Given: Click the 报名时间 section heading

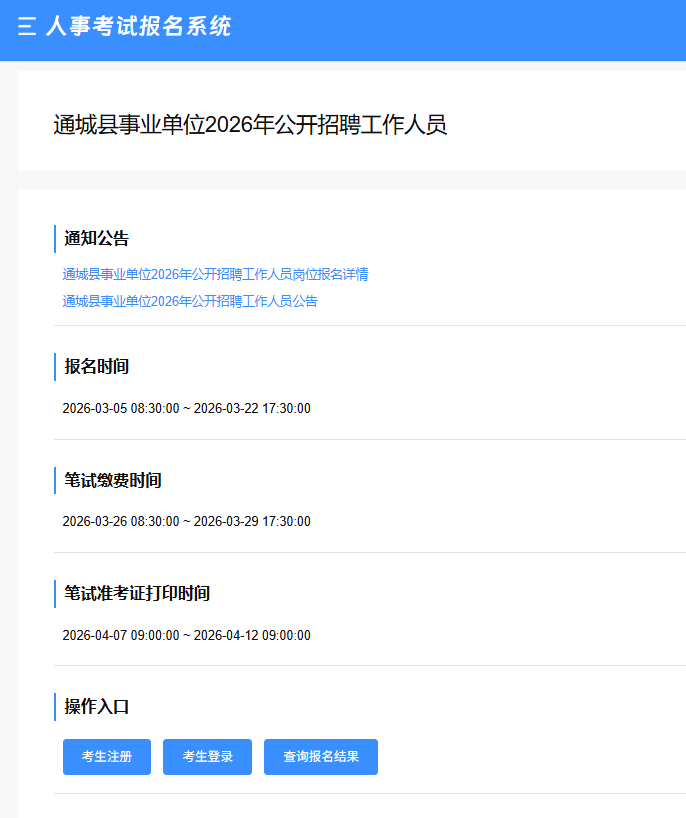Looking at the screenshot, I should (x=97, y=367).
